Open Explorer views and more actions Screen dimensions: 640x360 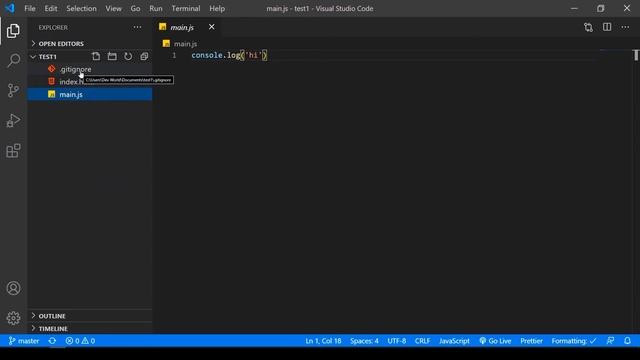tap(137, 27)
